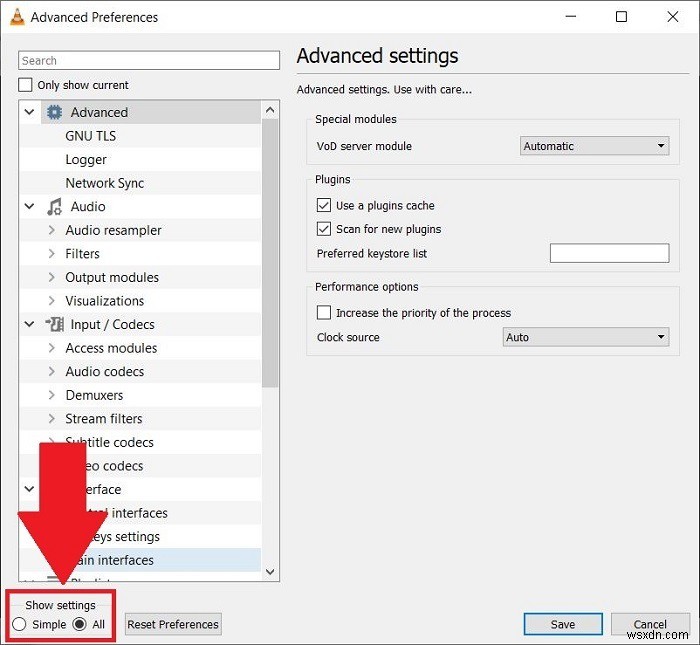Select Main interfaces tree item
The image size is (700, 645).
click(x=116, y=560)
